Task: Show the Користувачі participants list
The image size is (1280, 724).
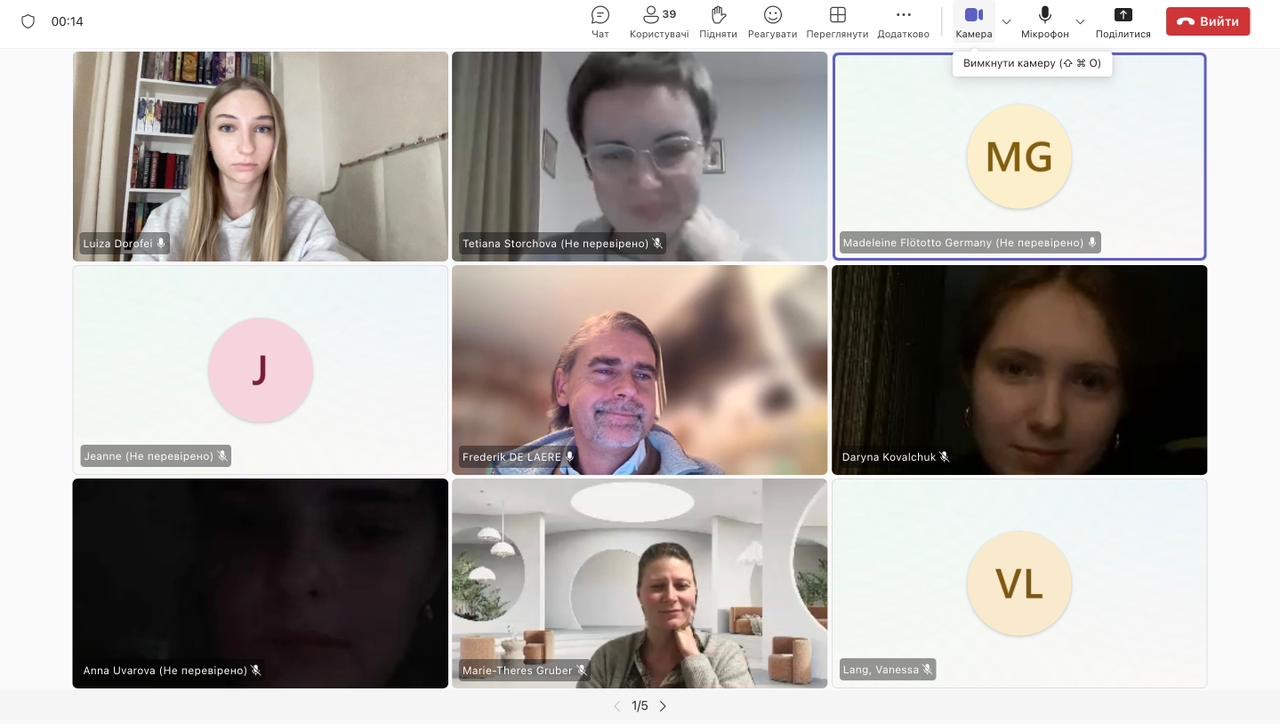Action: click(x=659, y=21)
